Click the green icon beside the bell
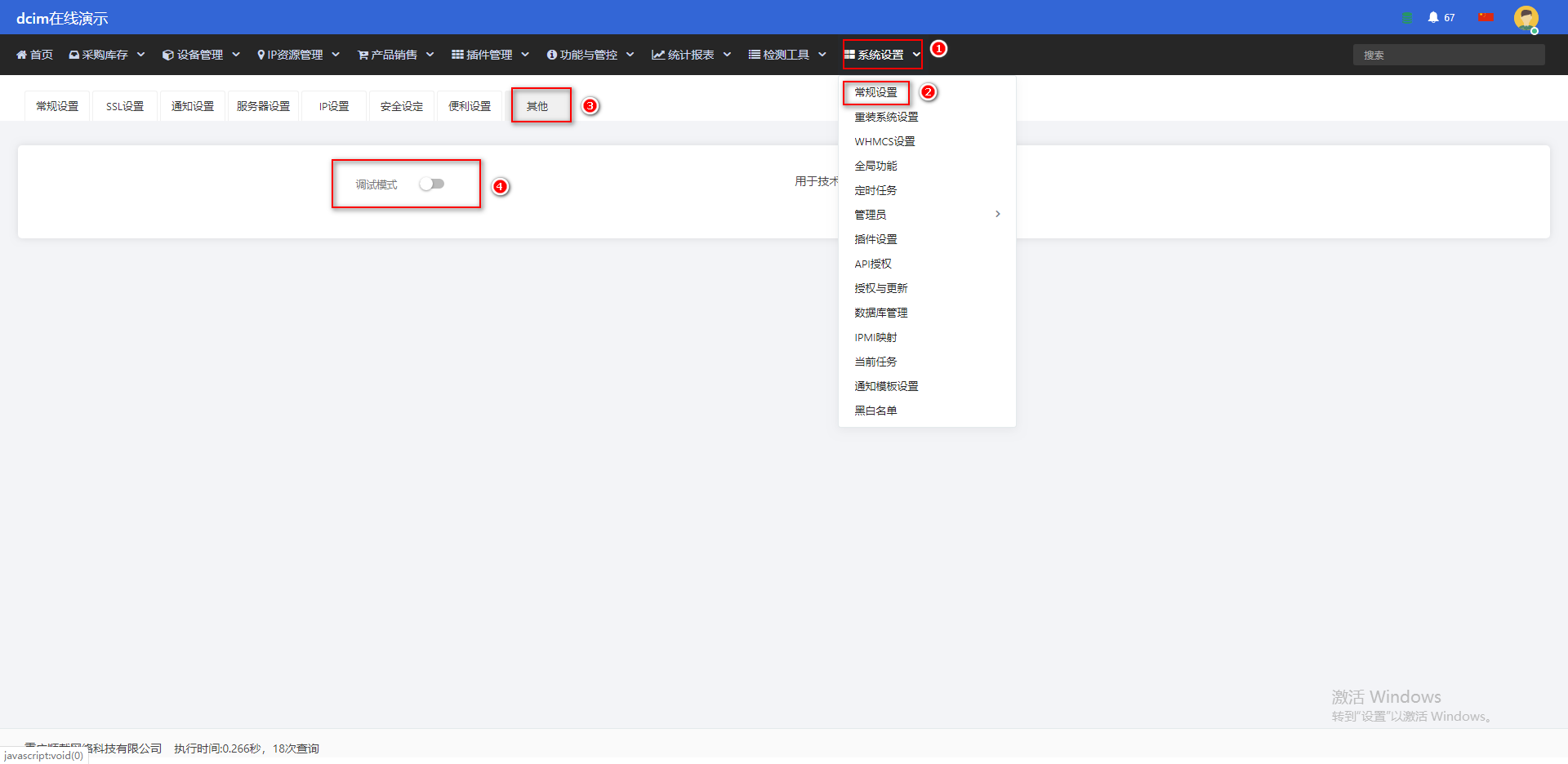1568x764 pixels. [1408, 17]
